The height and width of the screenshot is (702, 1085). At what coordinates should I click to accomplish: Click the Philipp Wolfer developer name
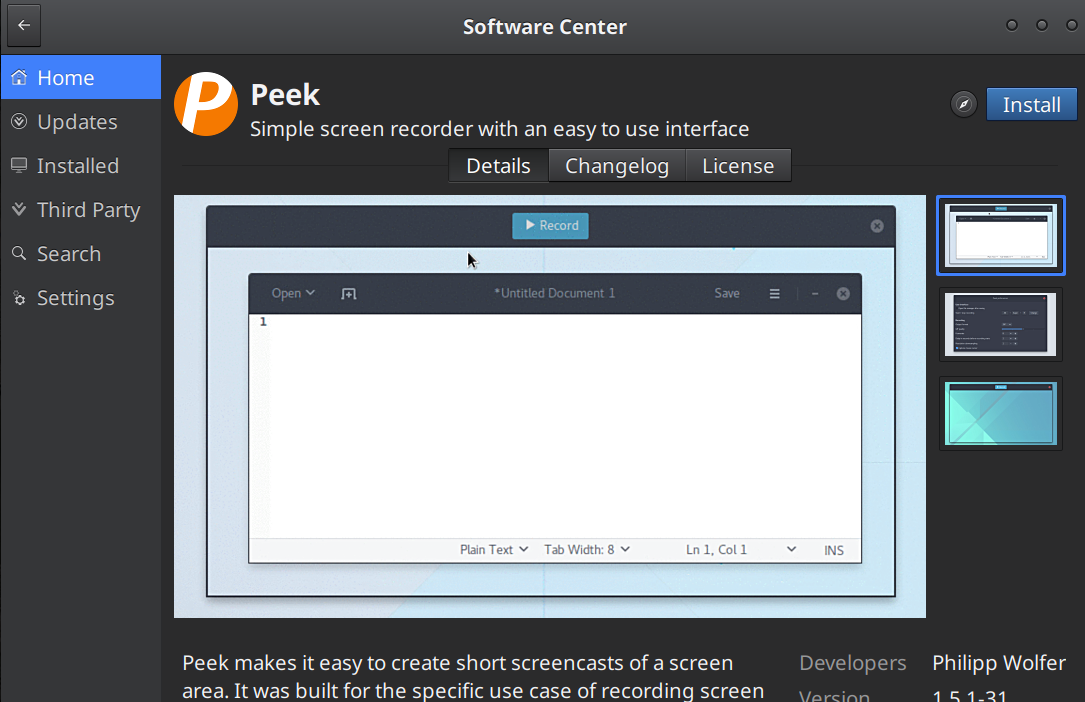[x=999, y=663]
